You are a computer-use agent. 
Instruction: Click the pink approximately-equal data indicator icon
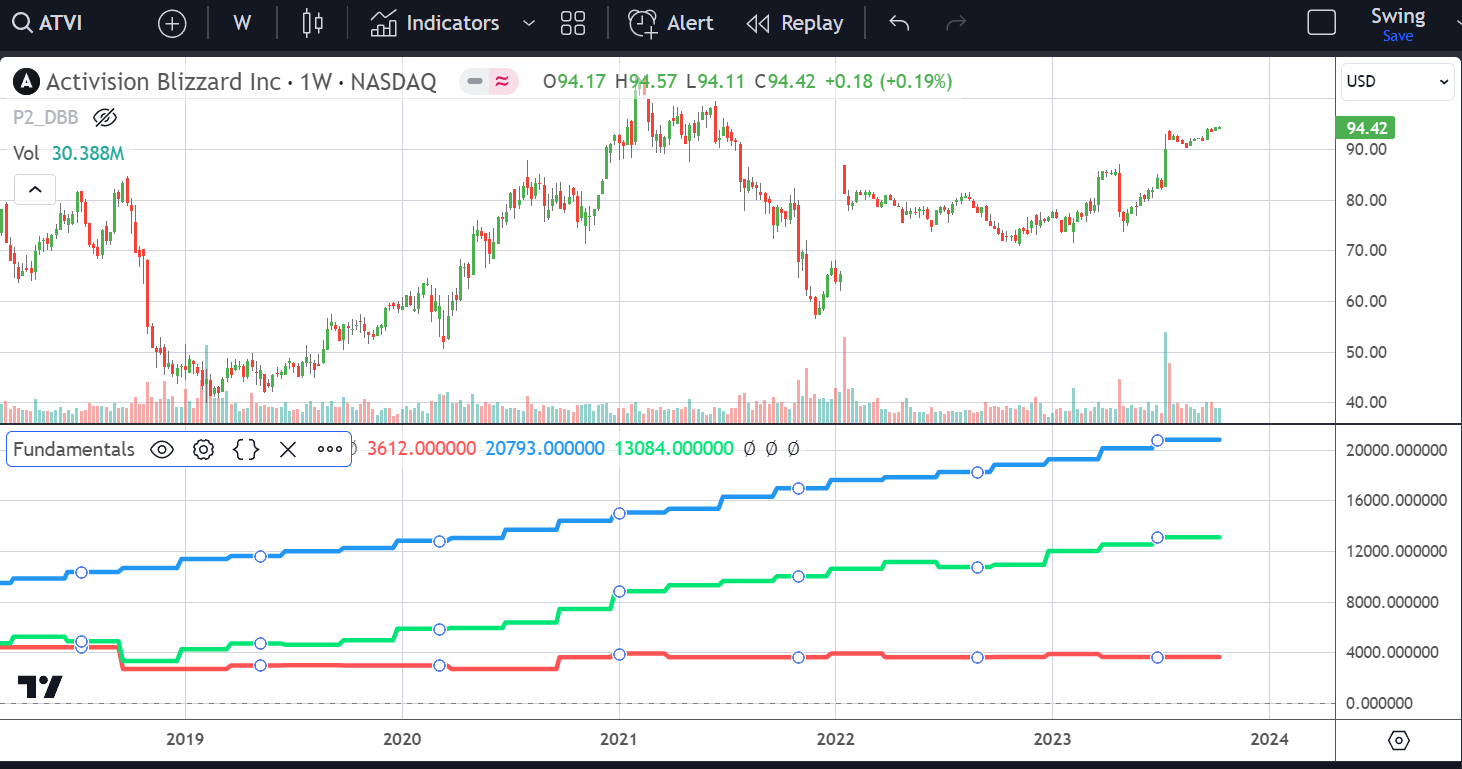[502, 81]
